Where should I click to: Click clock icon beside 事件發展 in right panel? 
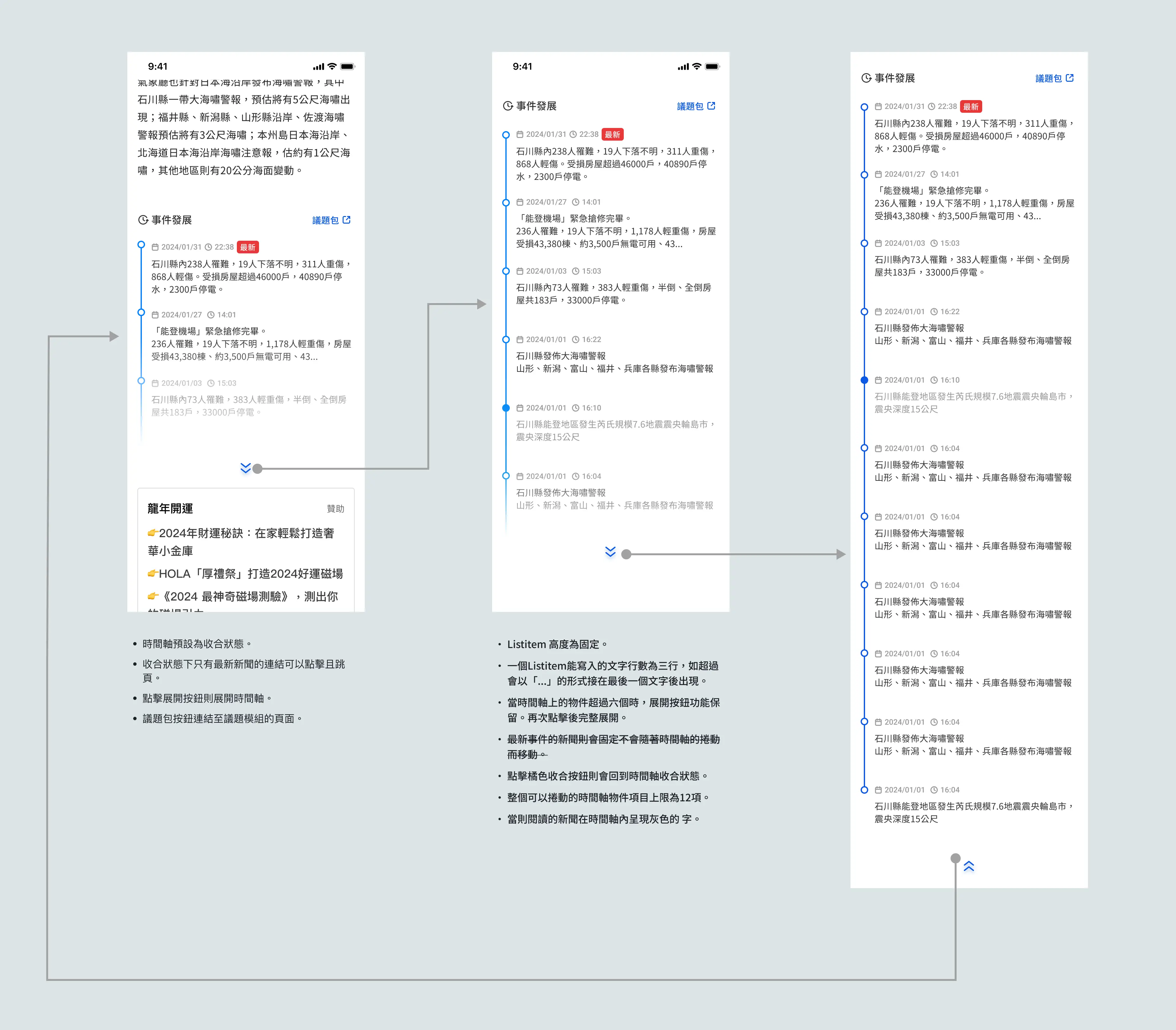(x=866, y=78)
